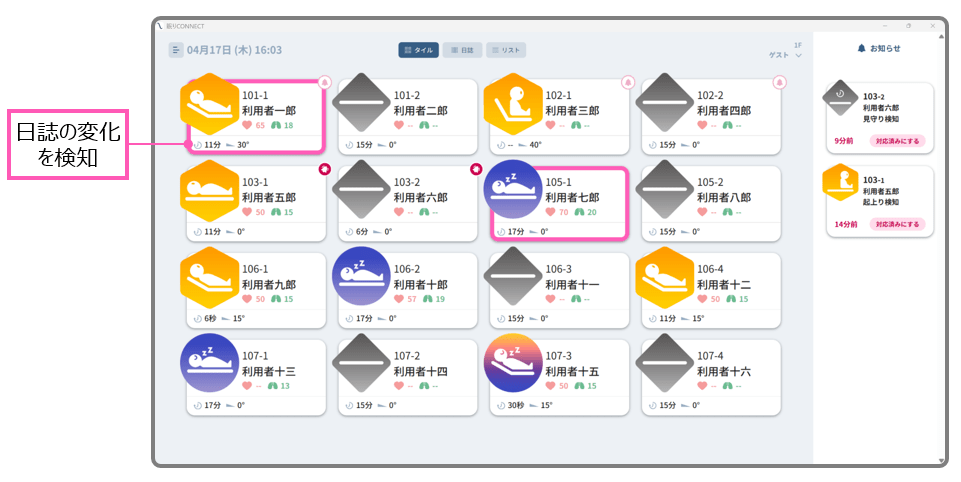The height and width of the screenshot is (482, 961).
Task: Click the お知らせ bell icon
Action: (862, 48)
